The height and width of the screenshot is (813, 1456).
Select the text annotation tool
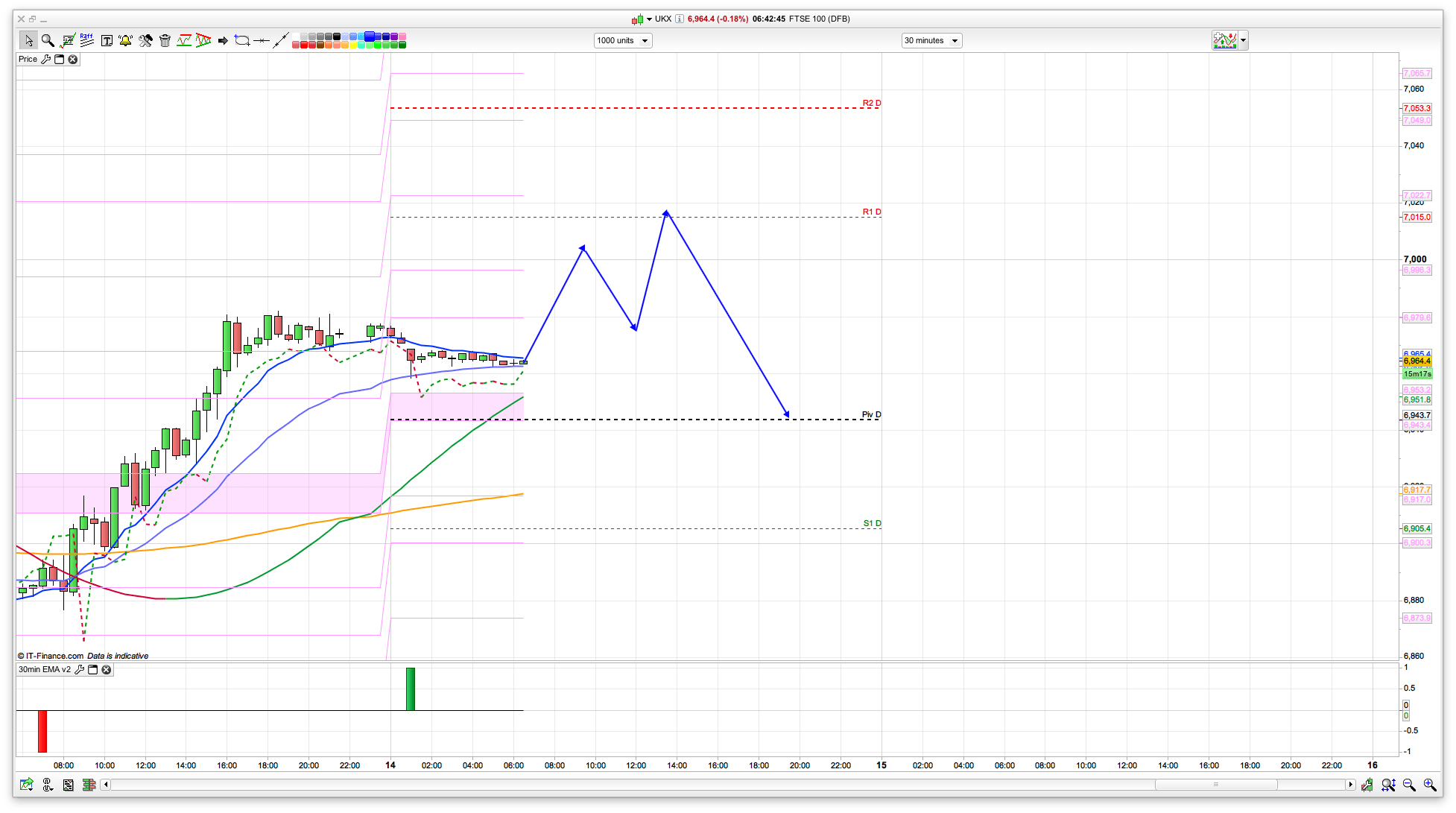coord(107,40)
